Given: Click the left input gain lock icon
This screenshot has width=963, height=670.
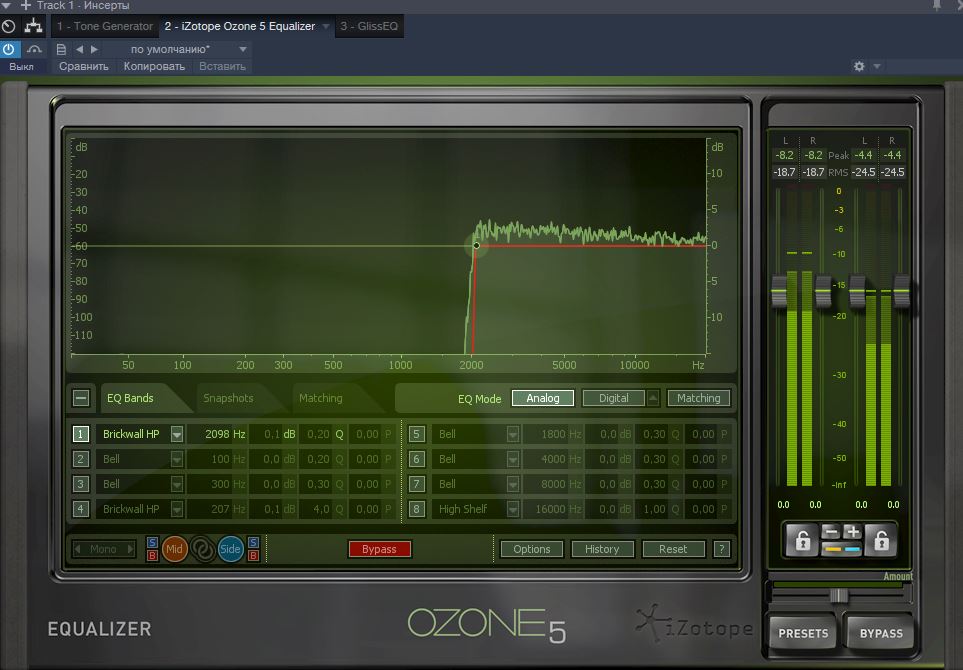Looking at the screenshot, I should (801, 541).
